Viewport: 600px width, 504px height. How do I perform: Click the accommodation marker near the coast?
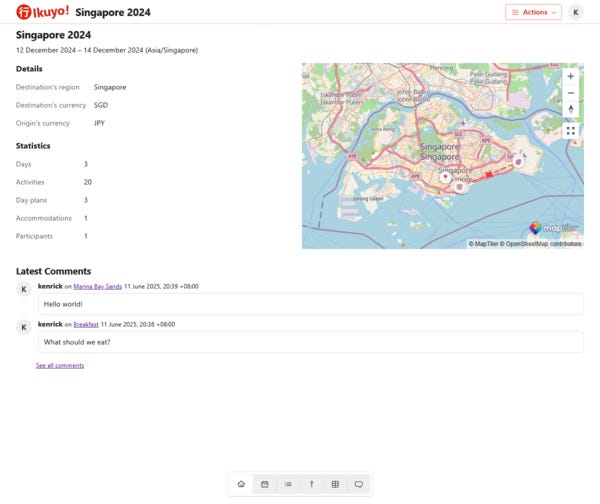pyautogui.click(x=460, y=187)
